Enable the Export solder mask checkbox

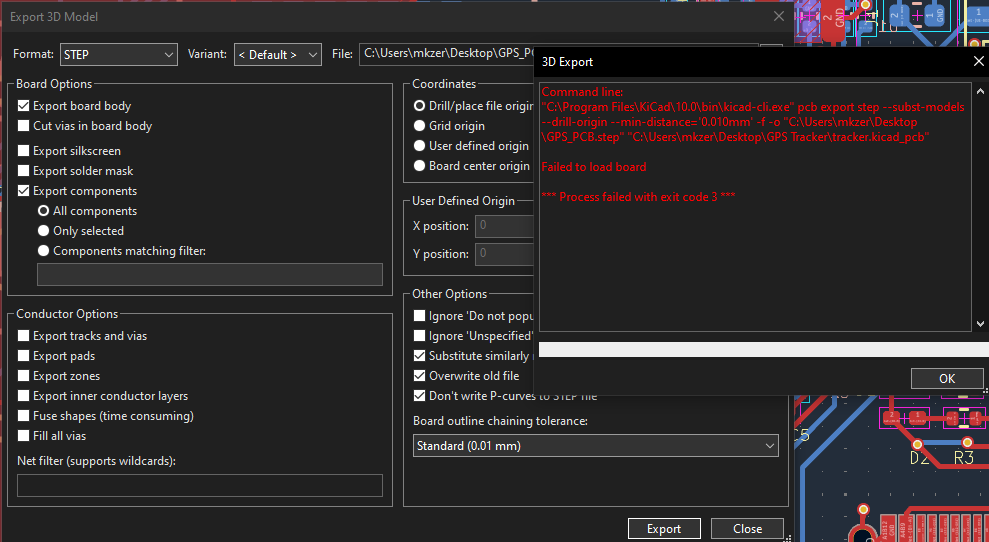click(x=23, y=170)
